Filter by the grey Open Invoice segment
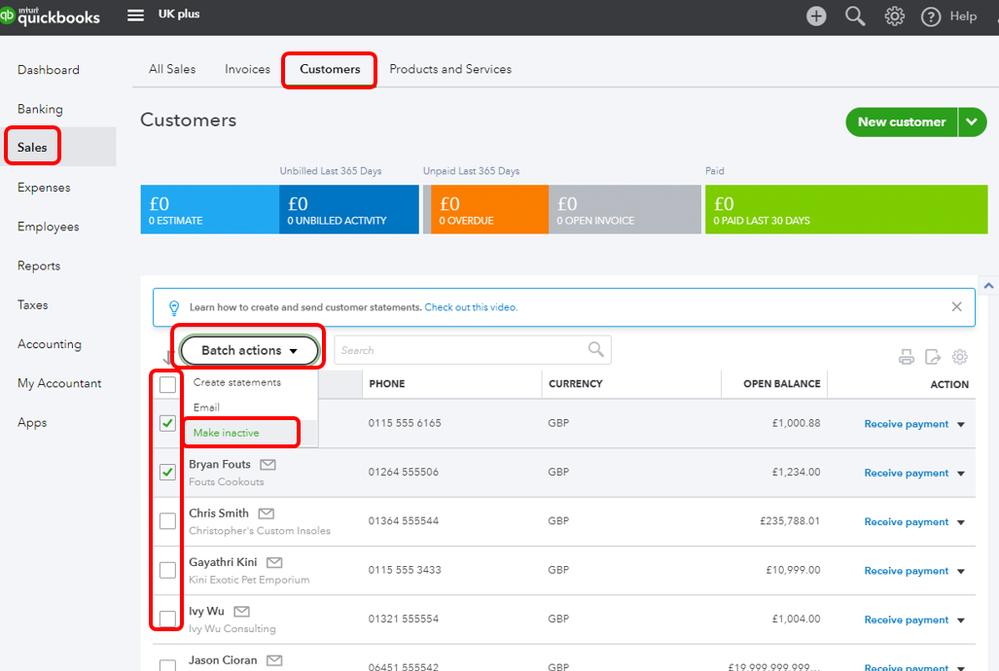This screenshot has height=671, width=999. 624,210
